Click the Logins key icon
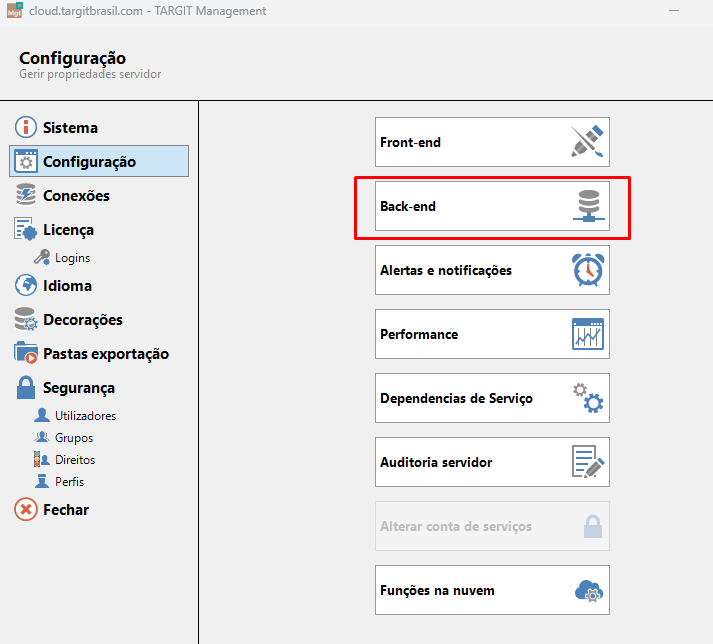The height and width of the screenshot is (644, 713). tap(42, 257)
